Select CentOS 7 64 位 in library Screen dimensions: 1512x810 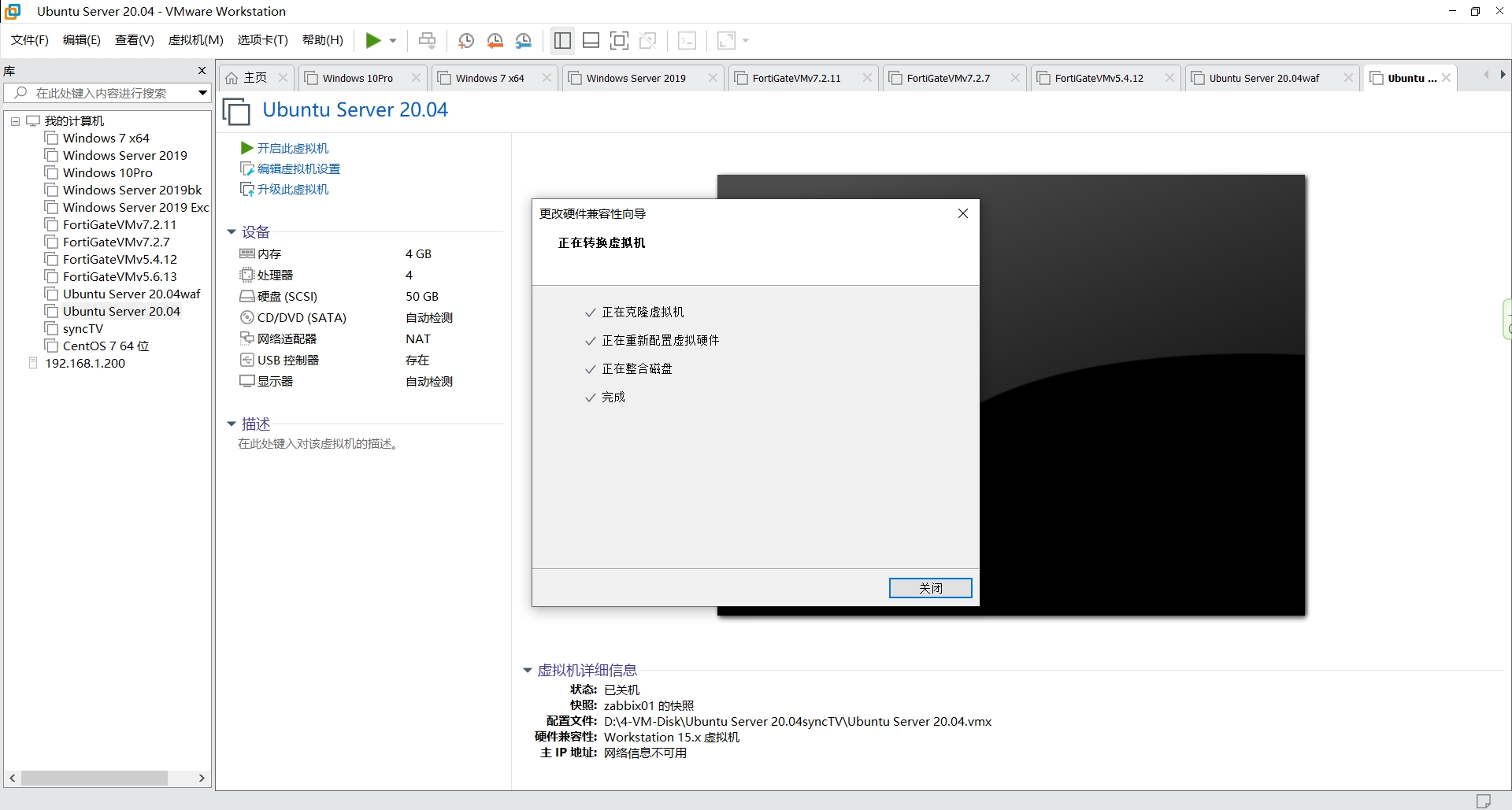coord(106,346)
